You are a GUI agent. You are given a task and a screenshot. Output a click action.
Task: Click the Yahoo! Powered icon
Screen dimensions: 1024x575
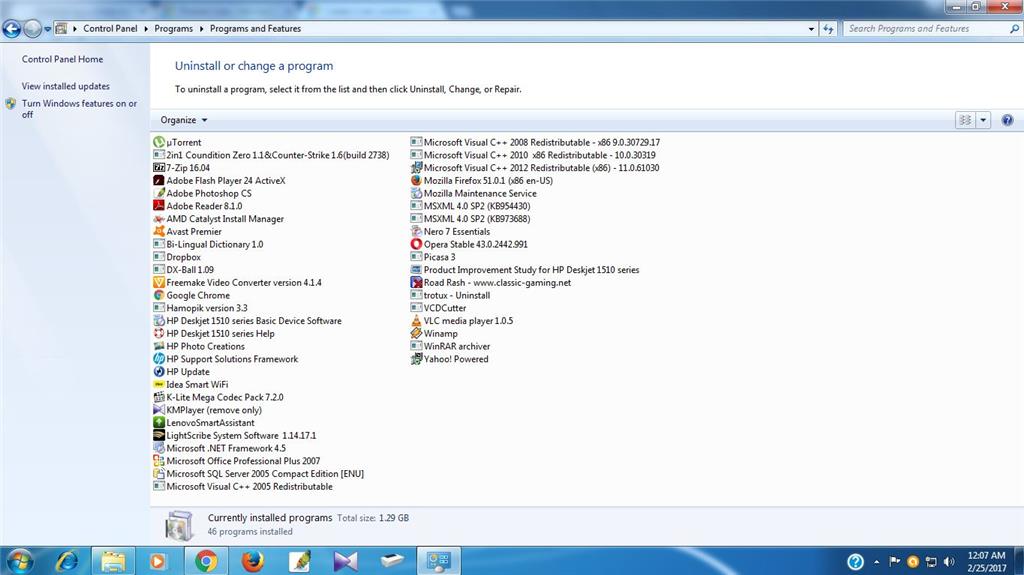coord(416,359)
